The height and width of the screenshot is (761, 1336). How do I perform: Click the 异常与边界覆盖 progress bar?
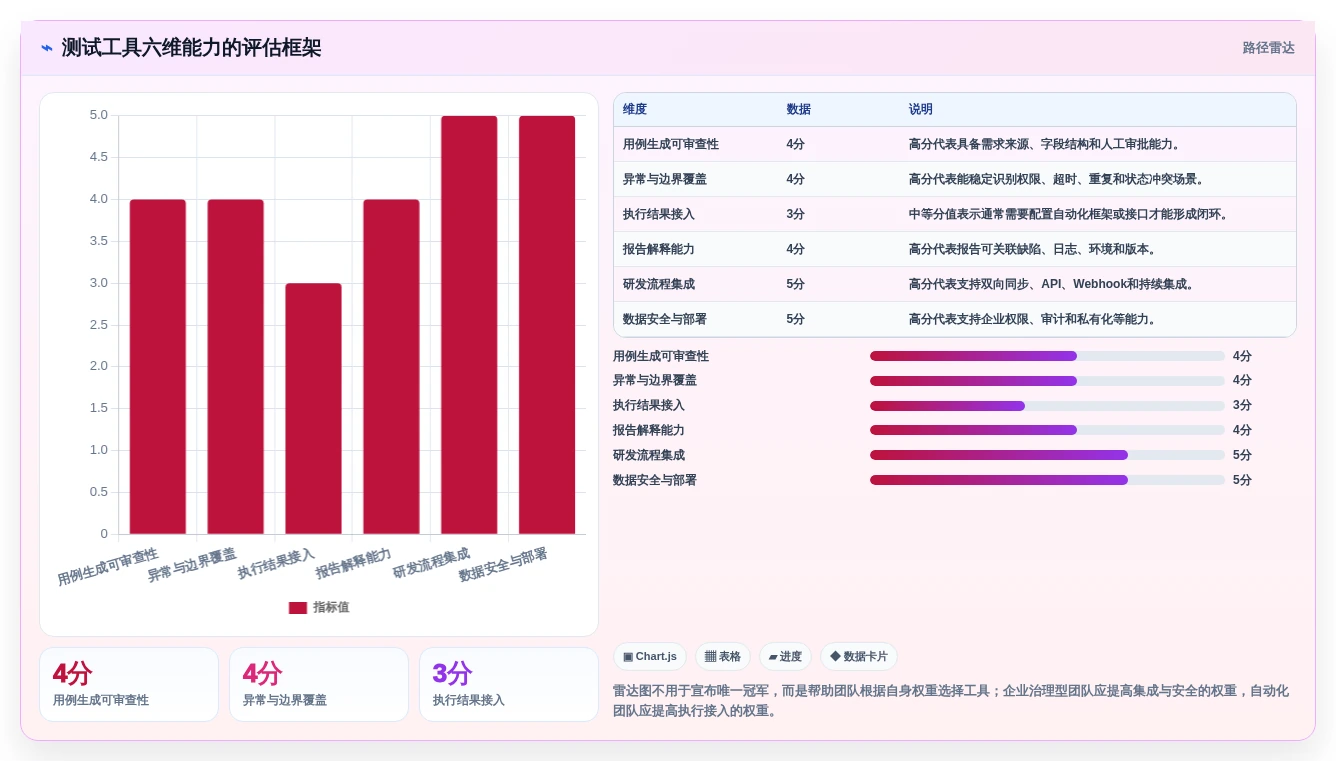tap(1047, 381)
